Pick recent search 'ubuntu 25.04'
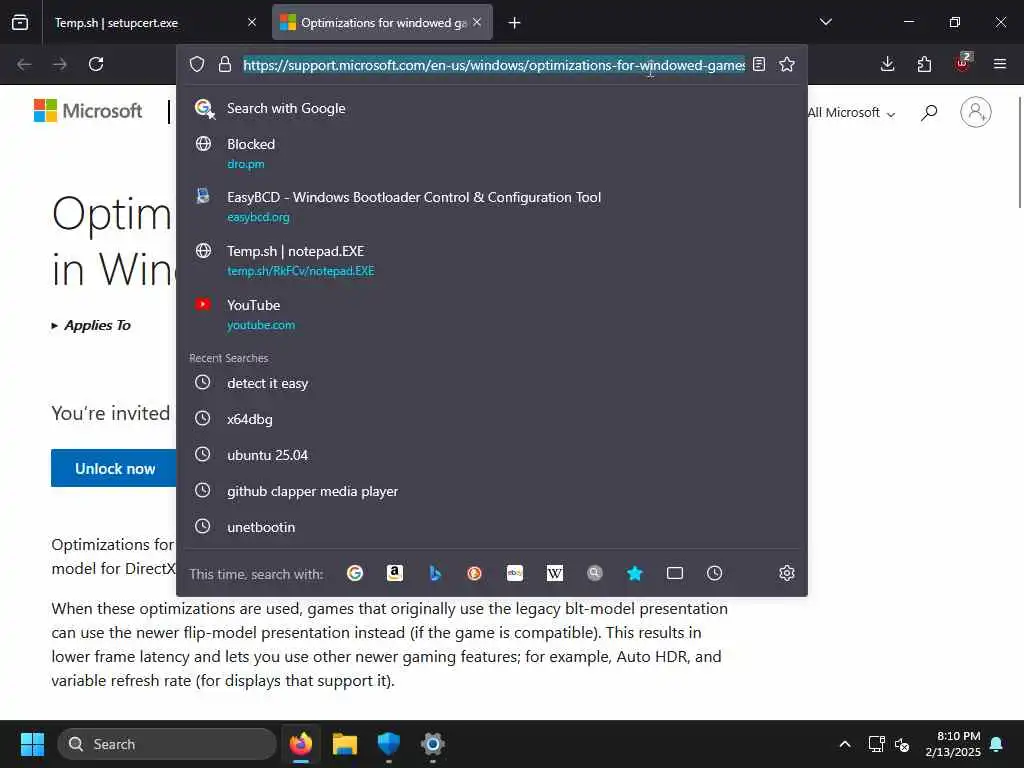This screenshot has width=1024, height=768. coord(492,455)
